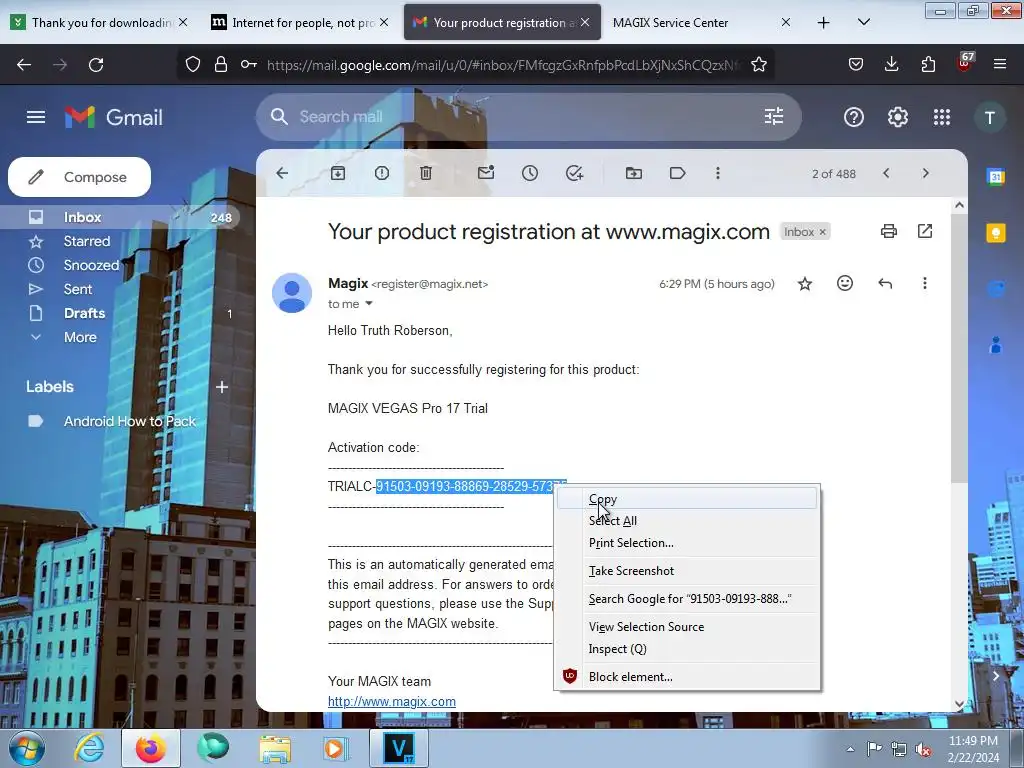Reload the page in Firefox
This screenshot has width=1024, height=768.
[96, 65]
